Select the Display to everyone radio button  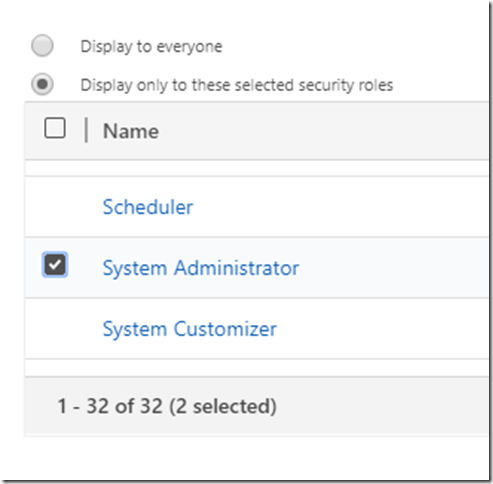pos(42,45)
